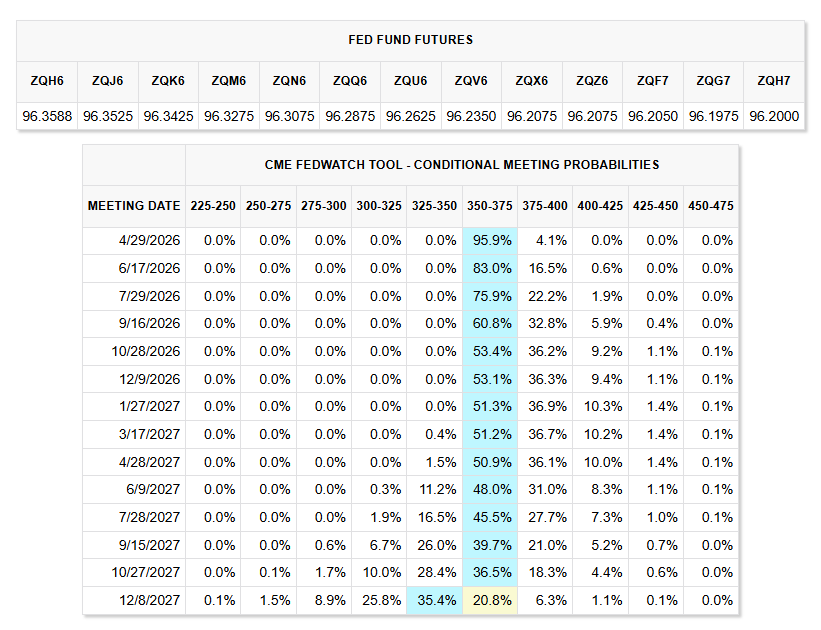Select the ZQF7 contract header
Image resolution: width=821 pixels, height=630 pixels.
pos(652,81)
